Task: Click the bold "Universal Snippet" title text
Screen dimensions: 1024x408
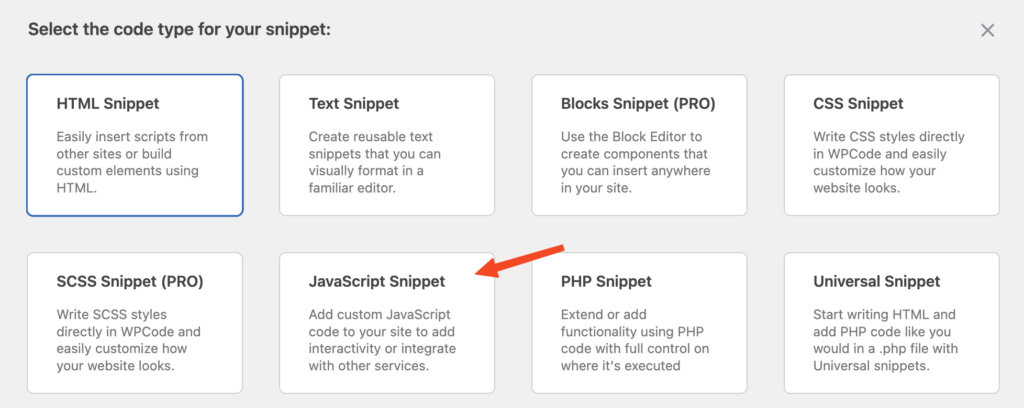Action: (877, 282)
